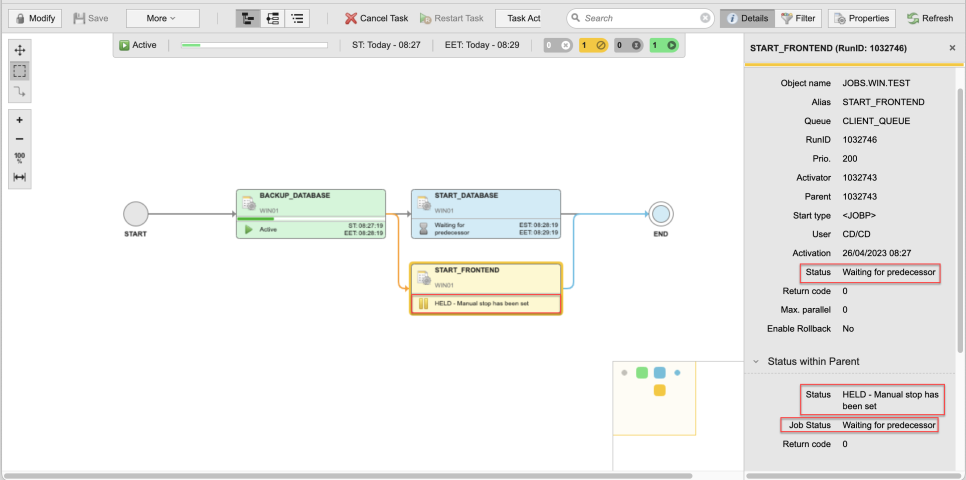Clear the Search field
966x480 pixels.
[705, 18]
